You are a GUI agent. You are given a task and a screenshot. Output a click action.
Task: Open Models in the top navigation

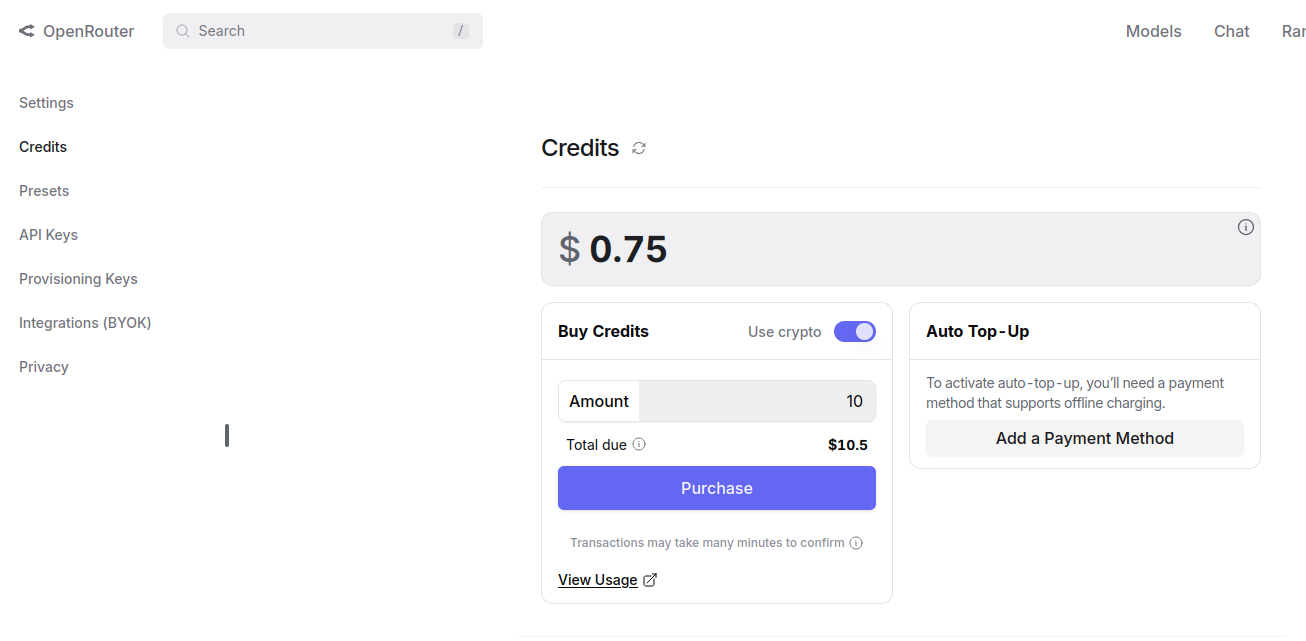(x=1153, y=31)
